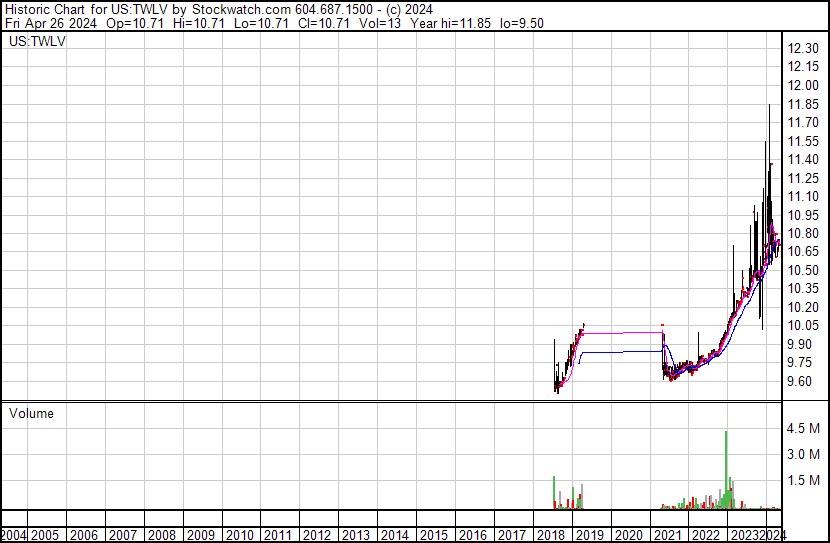Select the 2018 year label on time axis
This screenshot has width=830, height=543.
[551, 536]
